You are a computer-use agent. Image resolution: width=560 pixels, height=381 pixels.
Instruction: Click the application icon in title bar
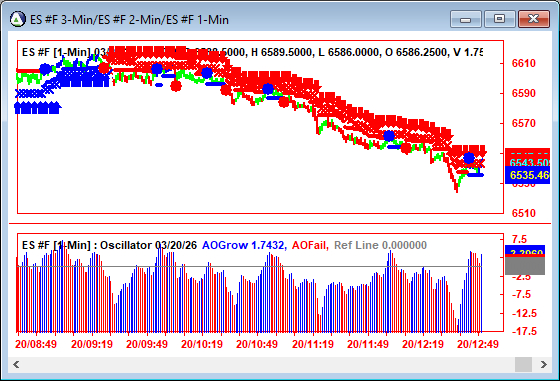(18, 19)
